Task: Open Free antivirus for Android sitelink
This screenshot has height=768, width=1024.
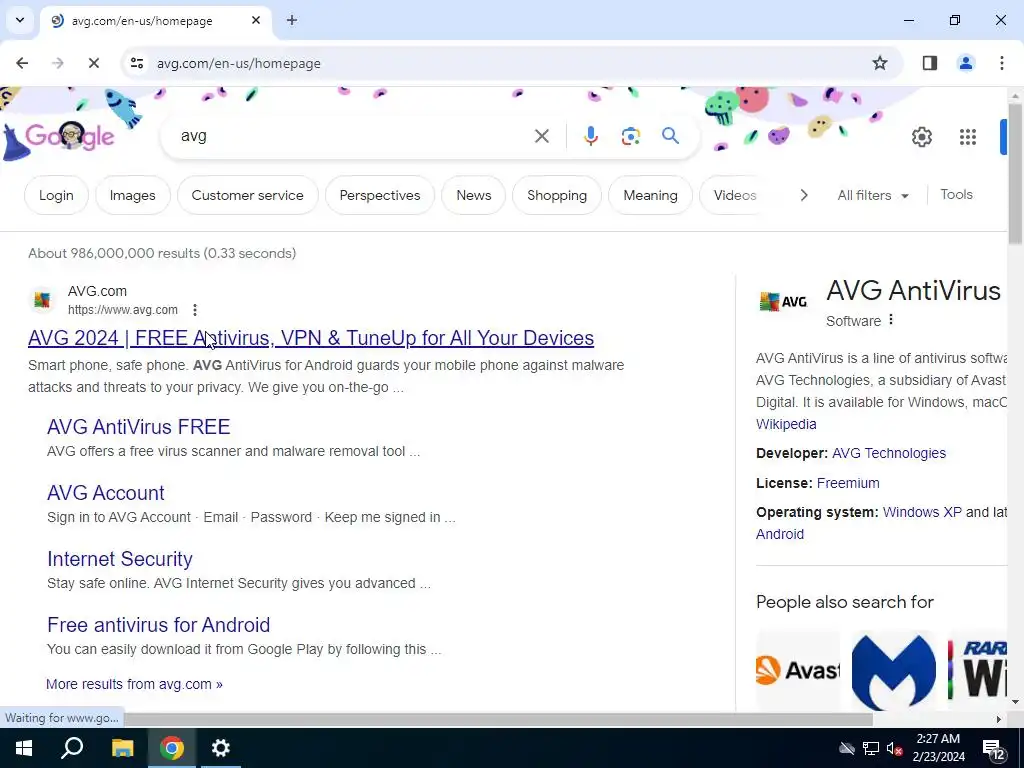Action: 159,624
